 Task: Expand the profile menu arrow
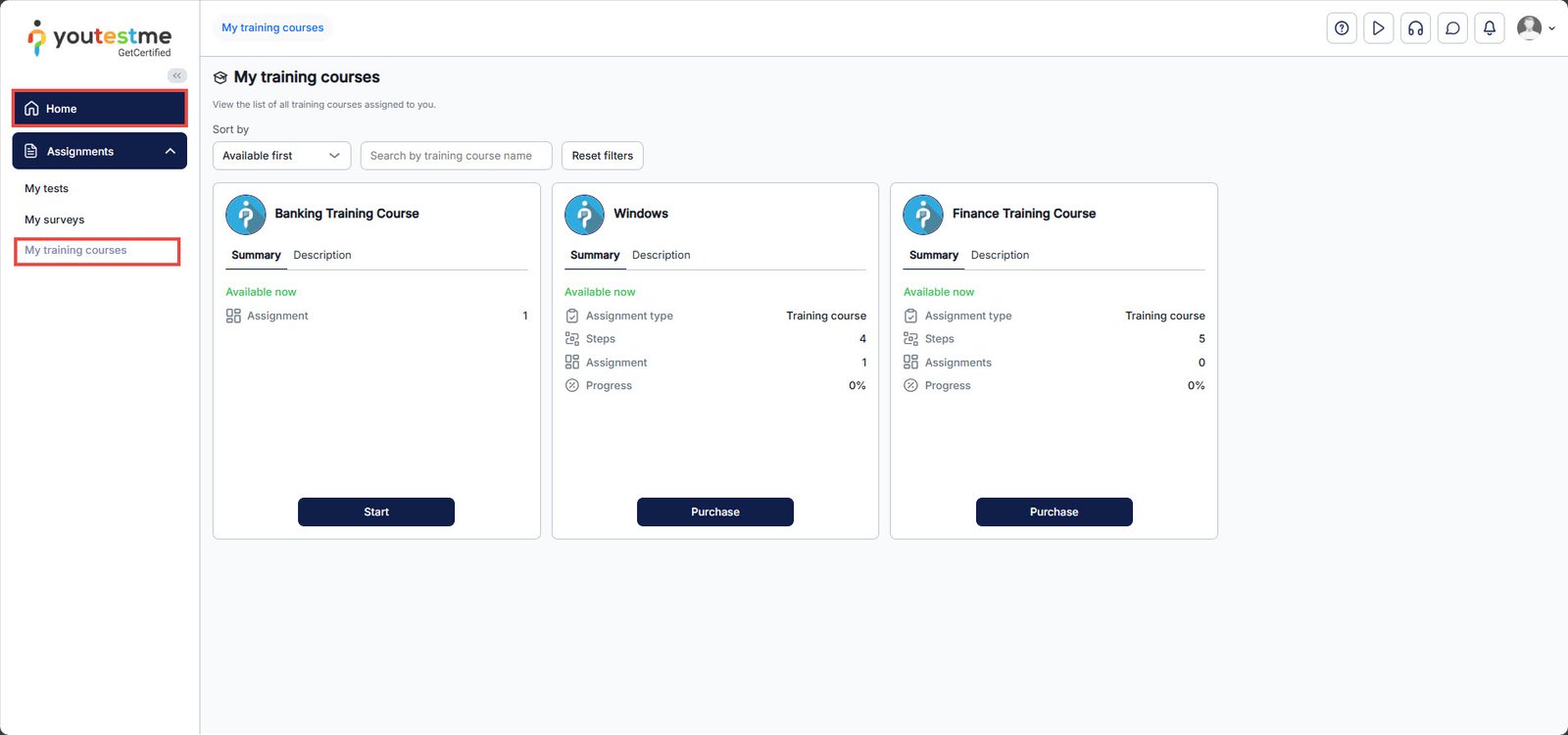(1551, 28)
